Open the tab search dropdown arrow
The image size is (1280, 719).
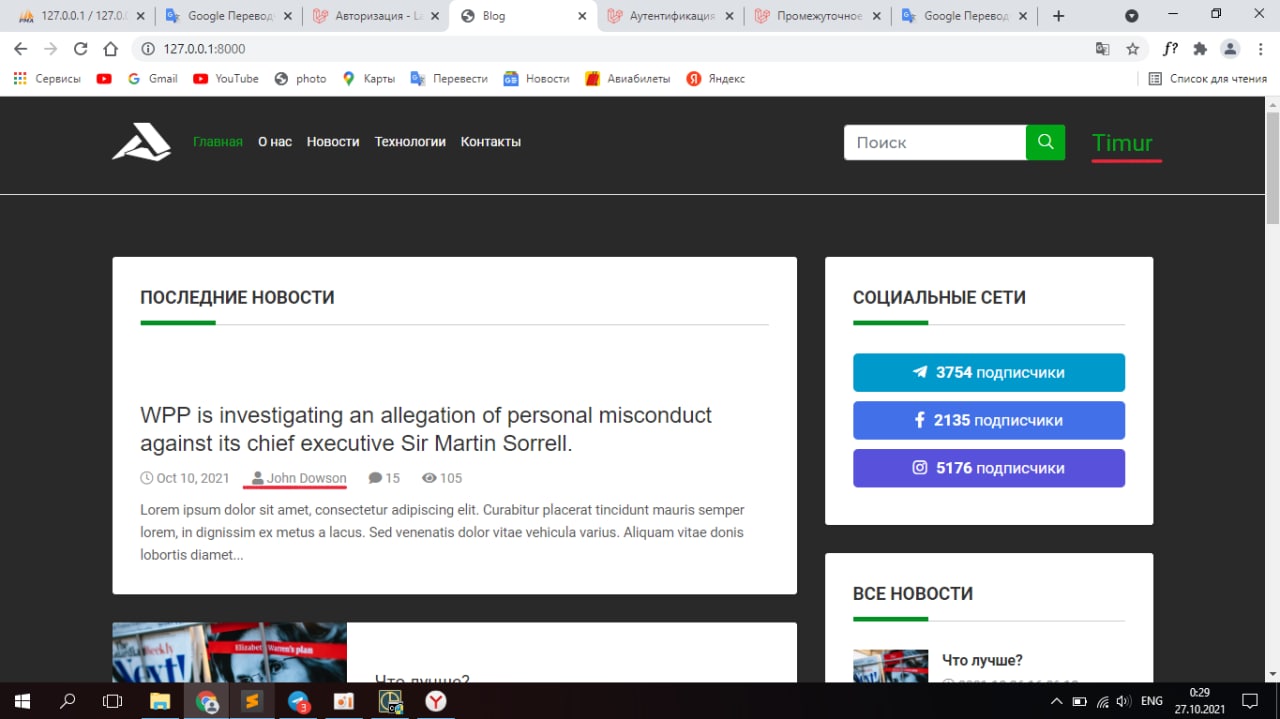coord(1132,16)
